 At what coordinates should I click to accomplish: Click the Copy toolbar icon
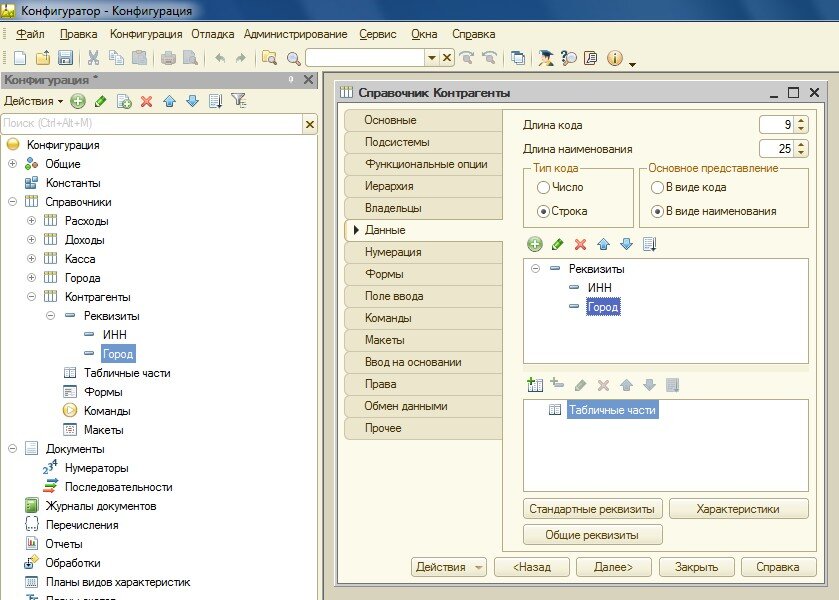tap(116, 58)
